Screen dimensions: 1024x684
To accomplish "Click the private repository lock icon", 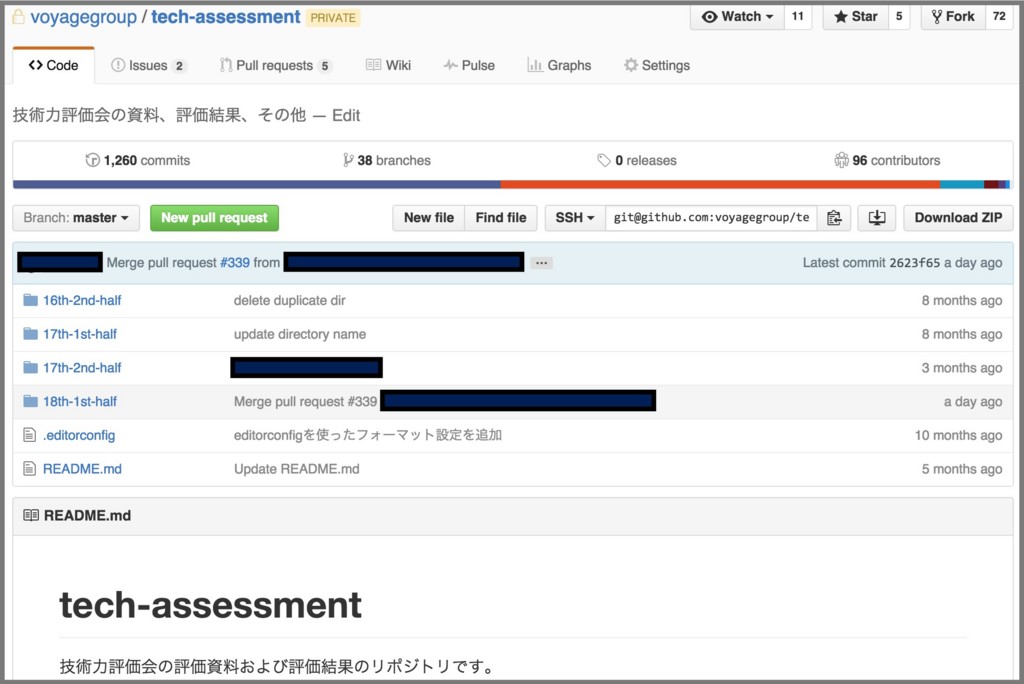I will click(18, 17).
